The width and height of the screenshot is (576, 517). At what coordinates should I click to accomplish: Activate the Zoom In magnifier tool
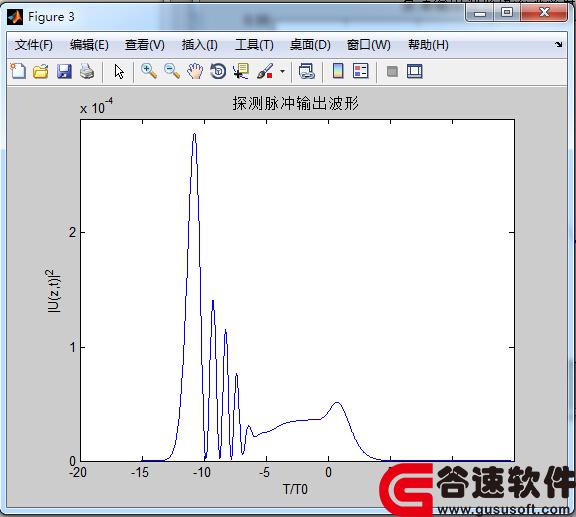pyautogui.click(x=149, y=71)
